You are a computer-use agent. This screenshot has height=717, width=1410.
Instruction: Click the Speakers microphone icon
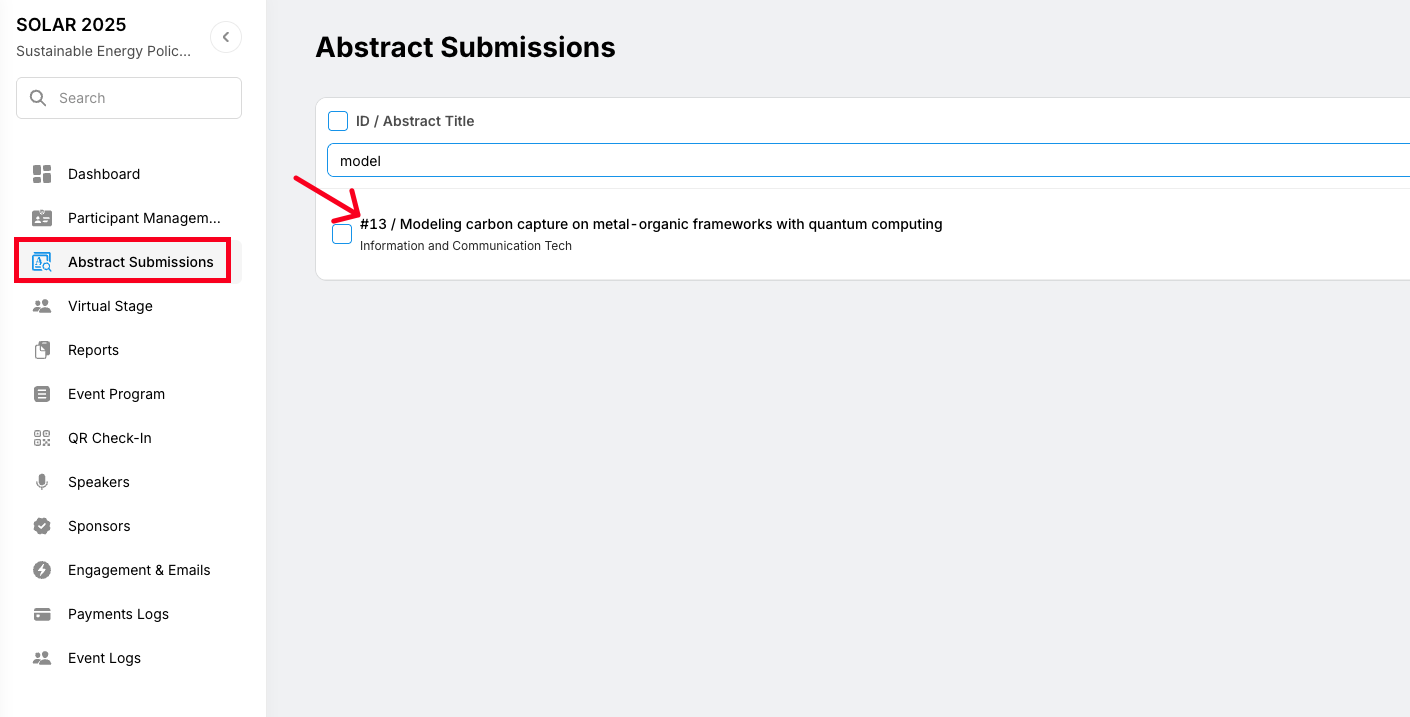tap(42, 482)
